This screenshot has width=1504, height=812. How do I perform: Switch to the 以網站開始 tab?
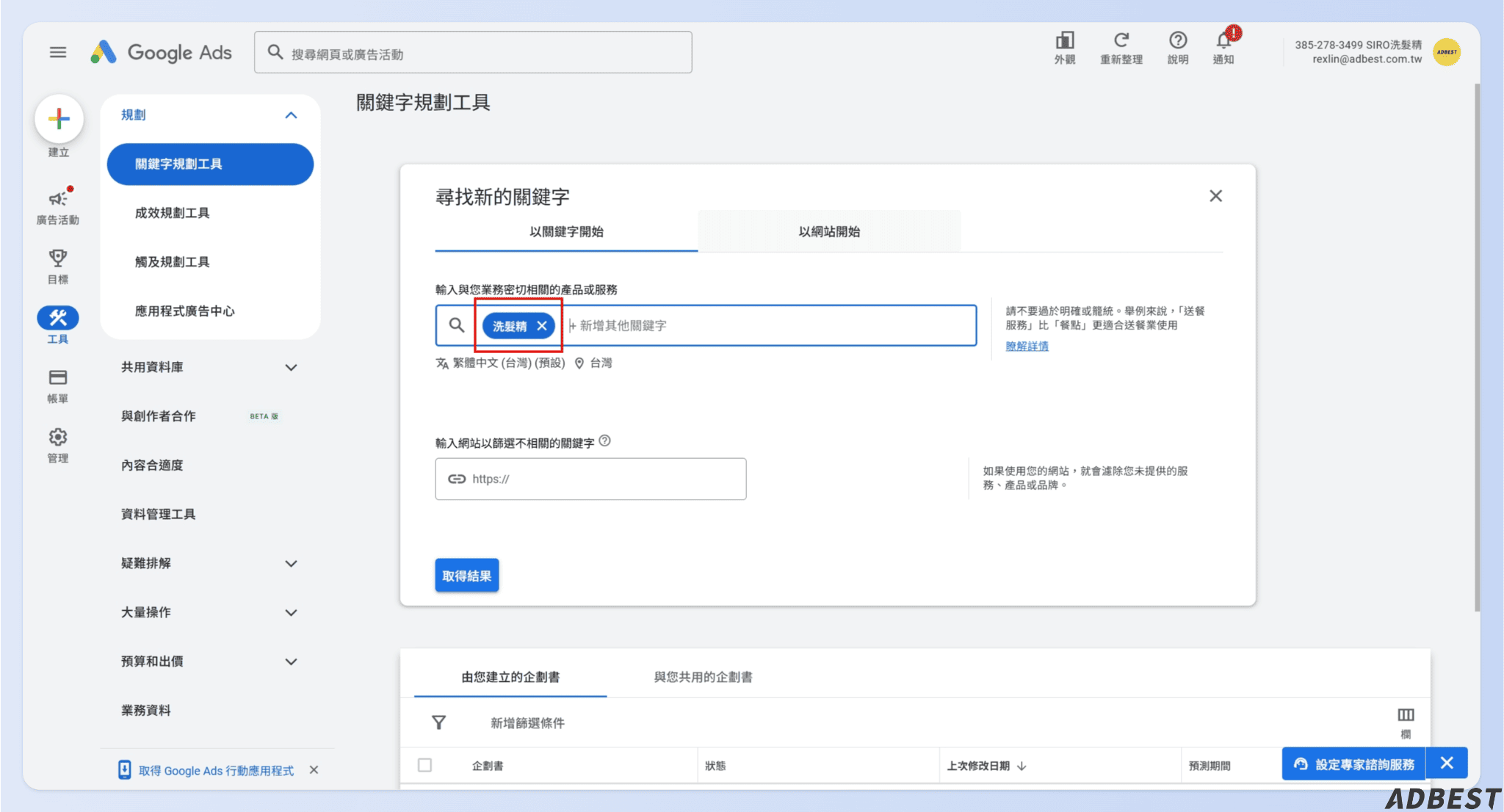coord(828,231)
